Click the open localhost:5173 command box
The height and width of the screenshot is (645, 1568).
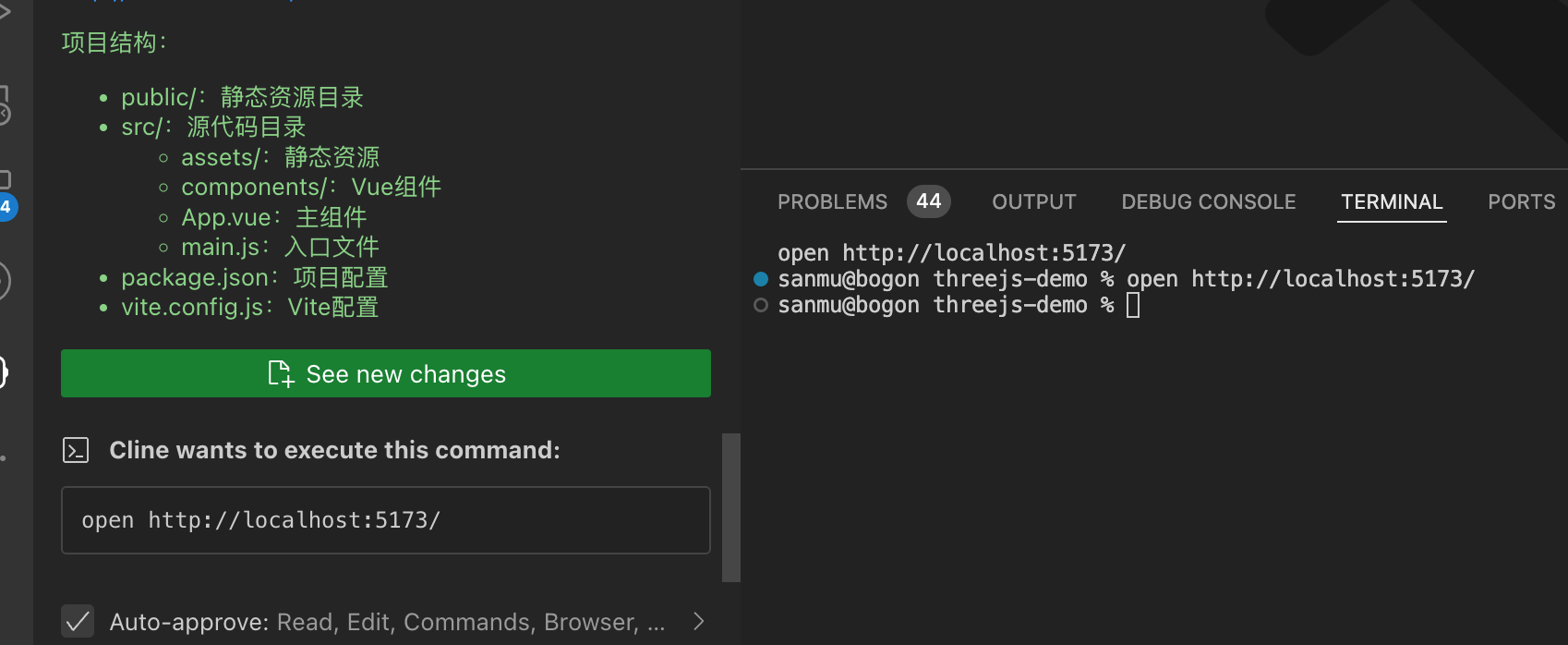click(x=386, y=520)
